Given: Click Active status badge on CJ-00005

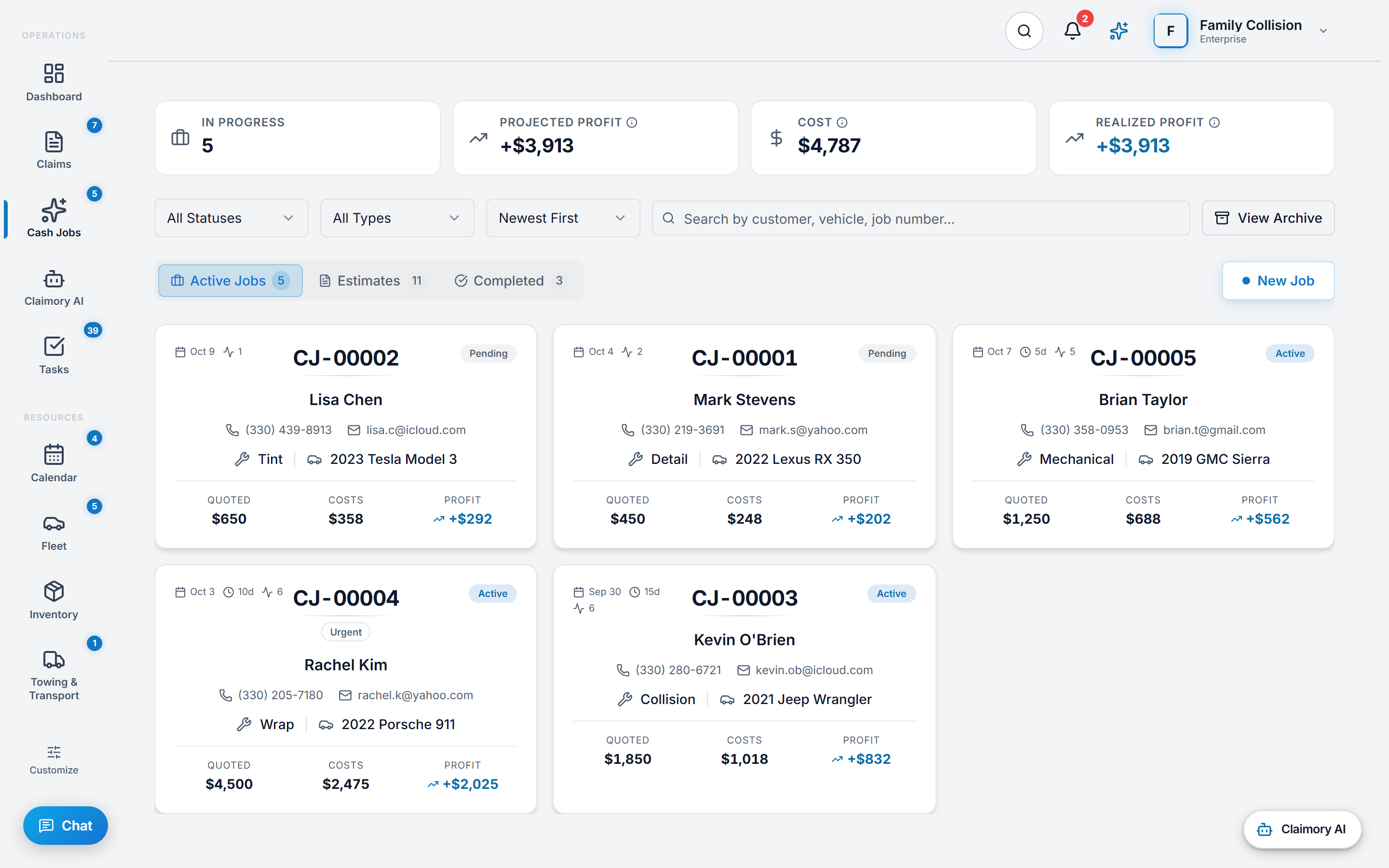Looking at the screenshot, I should click(x=1290, y=353).
